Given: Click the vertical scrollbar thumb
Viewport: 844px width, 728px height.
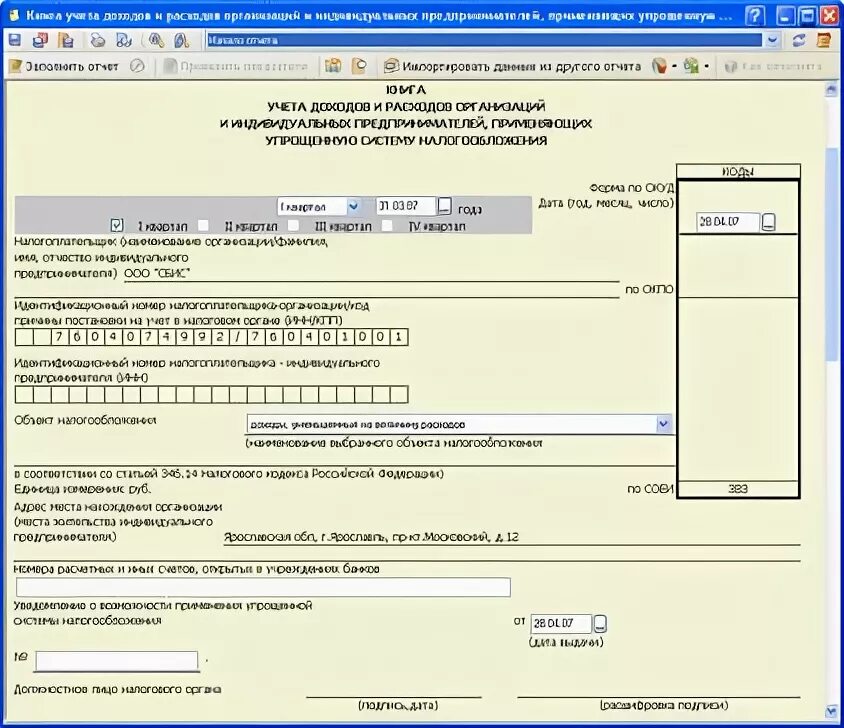Looking at the screenshot, I should (x=832, y=253).
